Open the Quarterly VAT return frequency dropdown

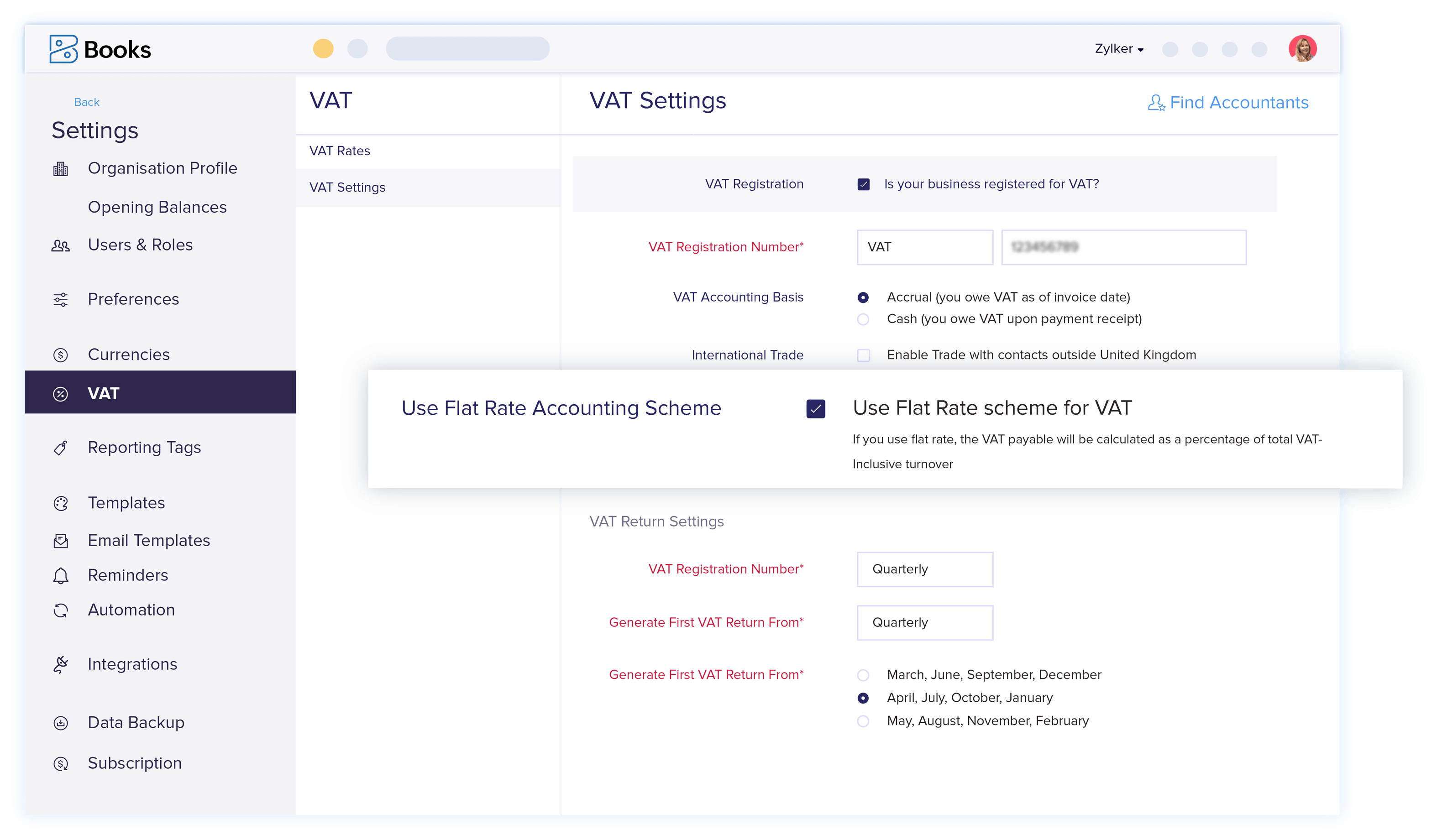pyautogui.click(x=924, y=569)
